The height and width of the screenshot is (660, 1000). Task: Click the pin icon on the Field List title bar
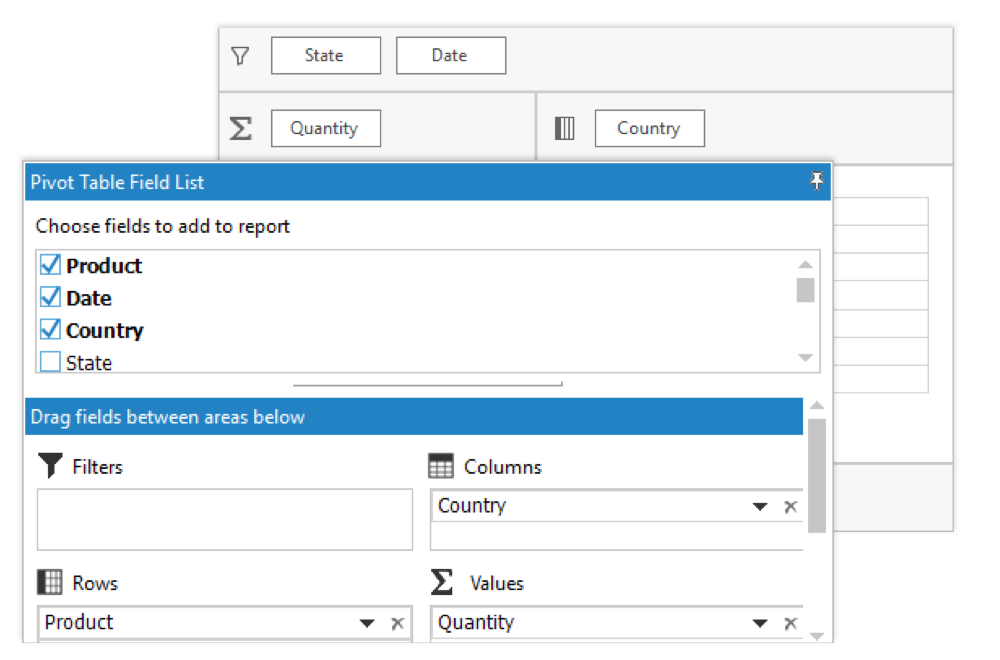pyautogui.click(x=817, y=182)
